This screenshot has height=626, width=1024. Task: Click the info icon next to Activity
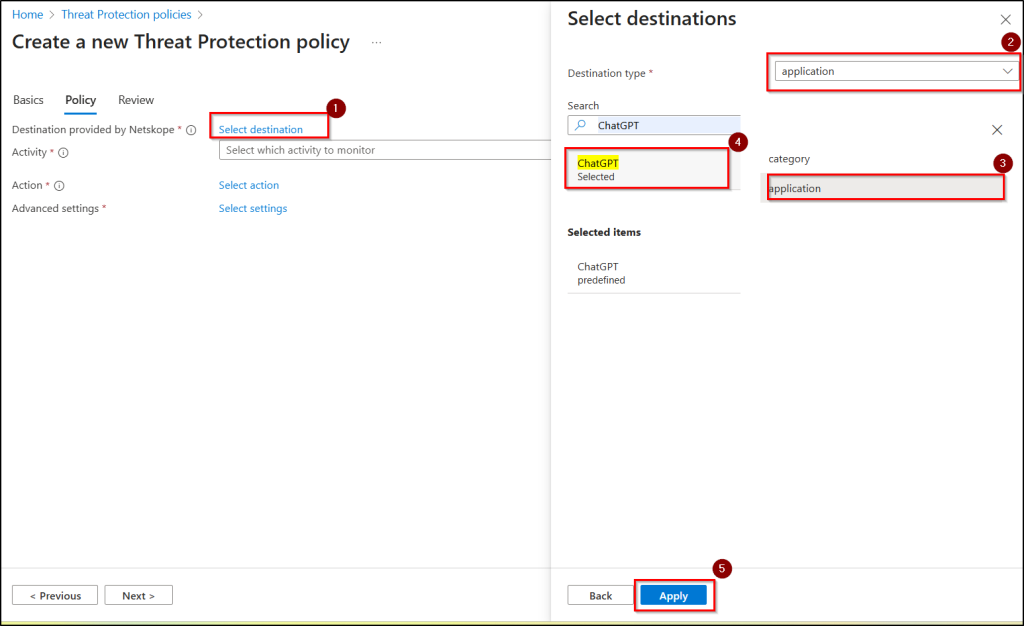pyautogui.click(x=63, y=153)
